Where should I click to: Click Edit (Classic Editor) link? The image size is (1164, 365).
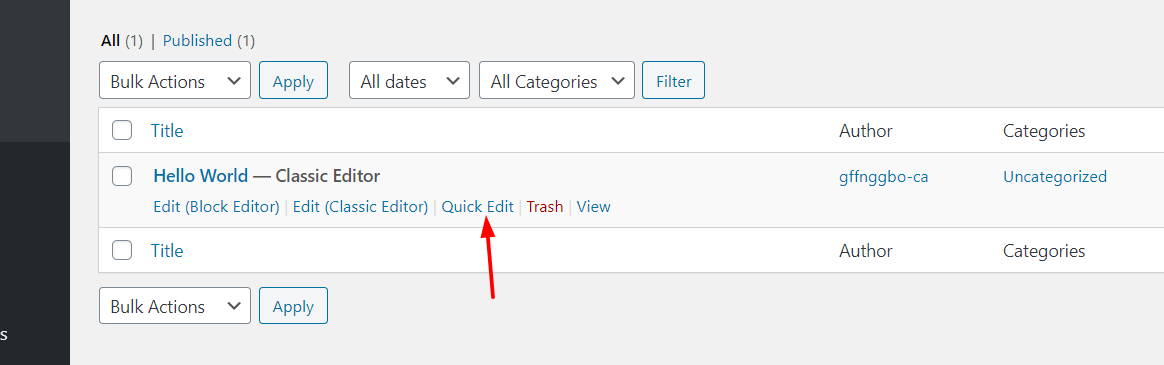[360, 207]
